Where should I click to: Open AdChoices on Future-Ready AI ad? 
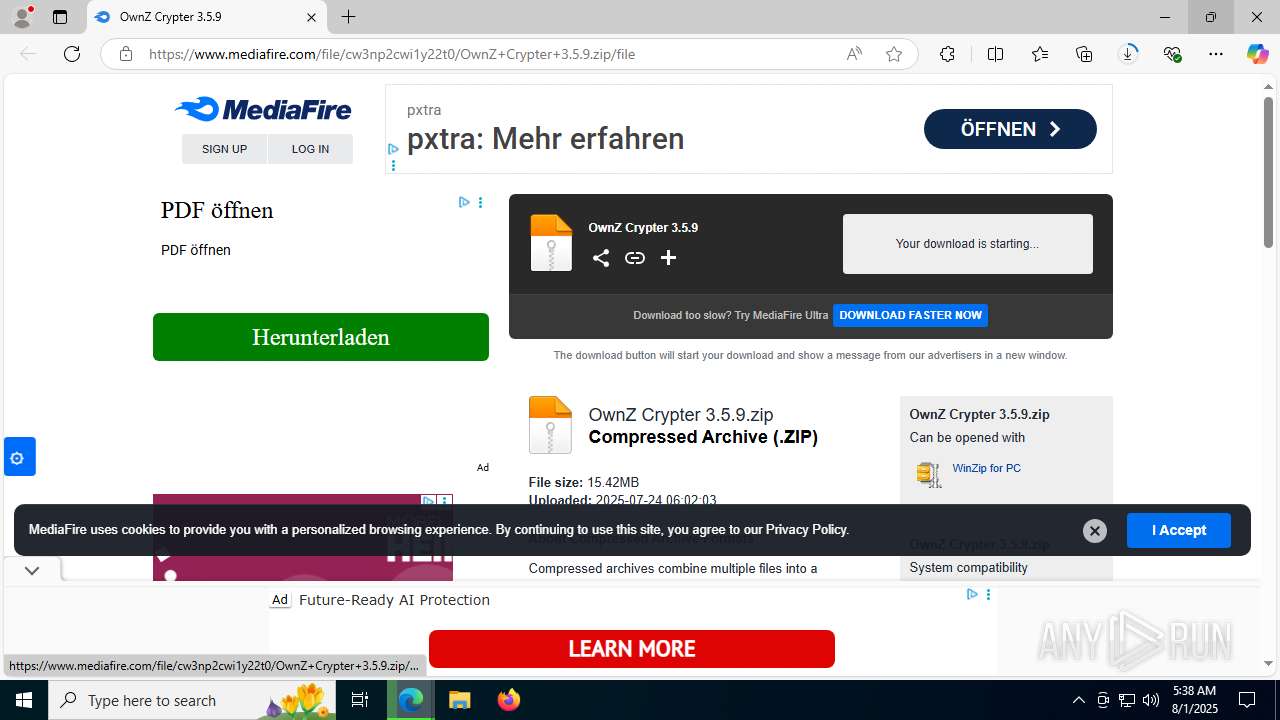972,594
